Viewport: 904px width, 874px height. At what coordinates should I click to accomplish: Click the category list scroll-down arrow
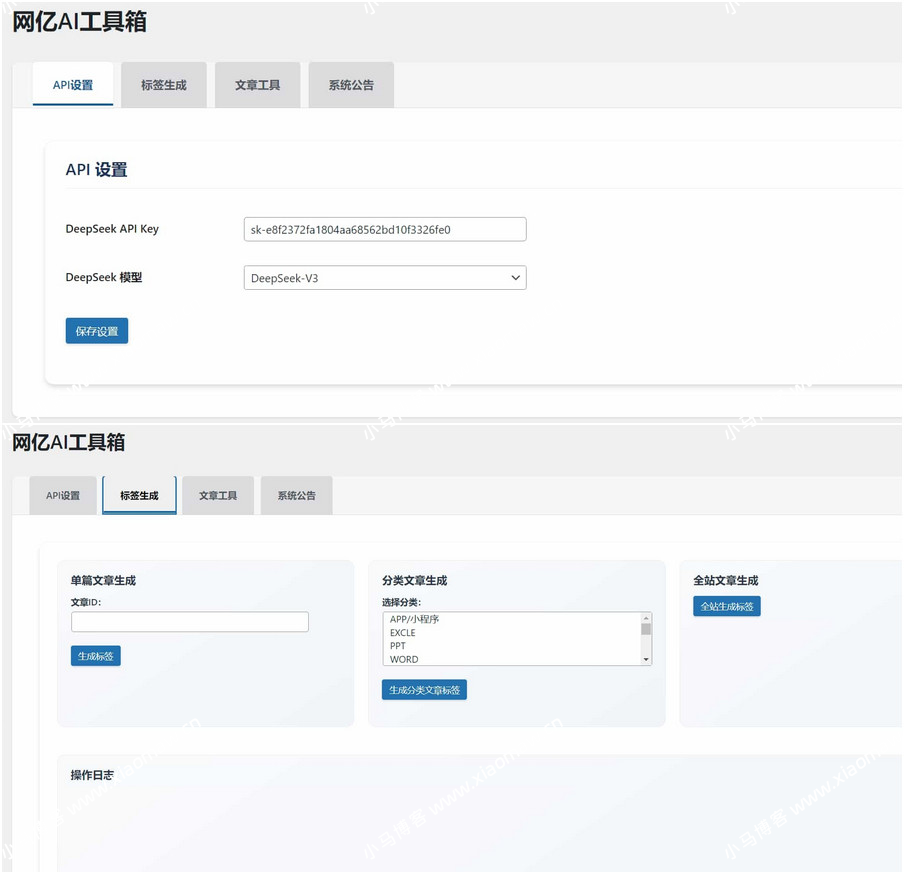coord(646,659)
